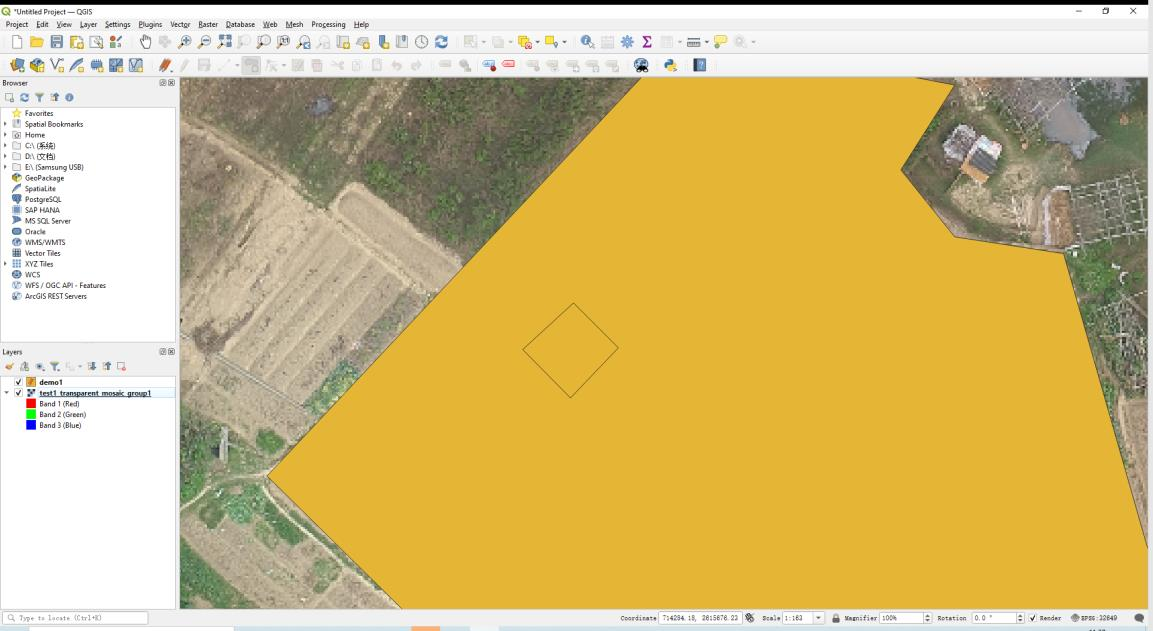Toggle visibility of demo1 layer
This screenshot has width=1153, height=631.
tap(19, 382)
